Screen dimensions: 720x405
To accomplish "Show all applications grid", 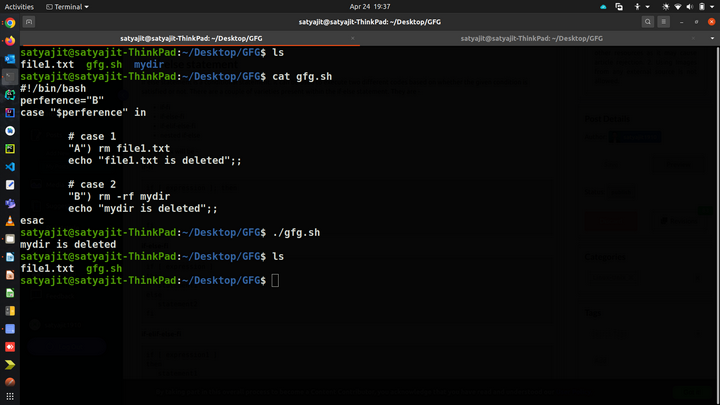I will tap(10, 396).
